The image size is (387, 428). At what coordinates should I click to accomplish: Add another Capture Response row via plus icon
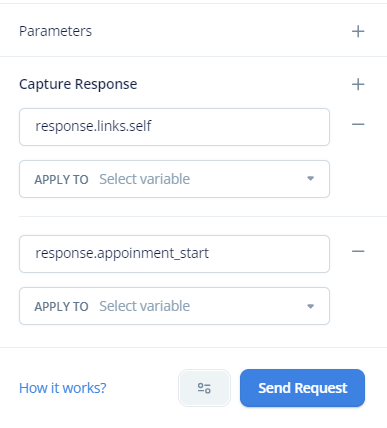pos(358,84)
